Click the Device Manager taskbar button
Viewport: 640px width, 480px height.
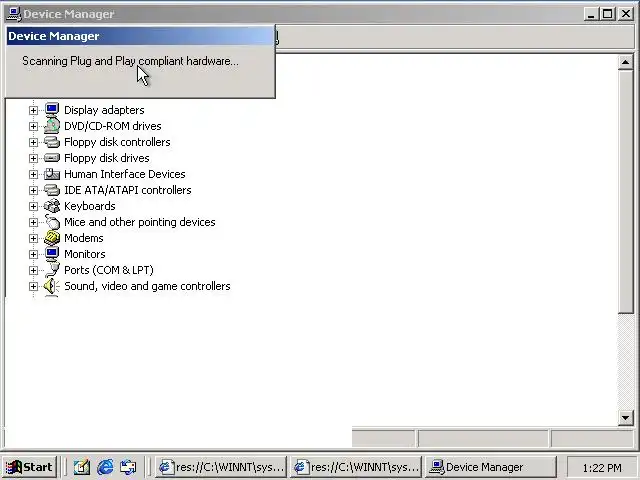tap(490, 467)
